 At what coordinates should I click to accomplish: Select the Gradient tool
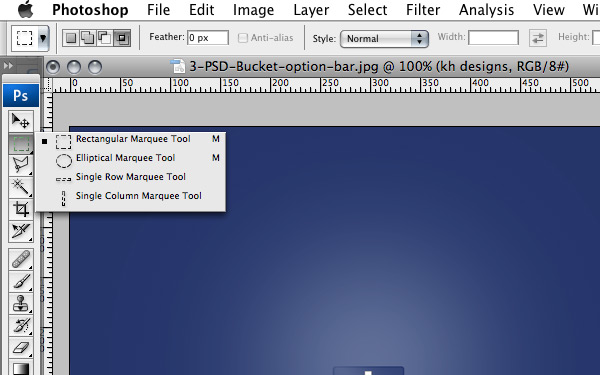[21, 368]
